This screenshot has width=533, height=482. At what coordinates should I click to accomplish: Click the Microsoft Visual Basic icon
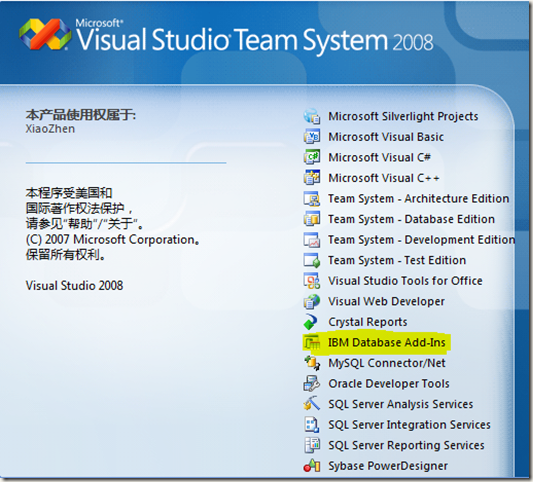click(312, 137)
